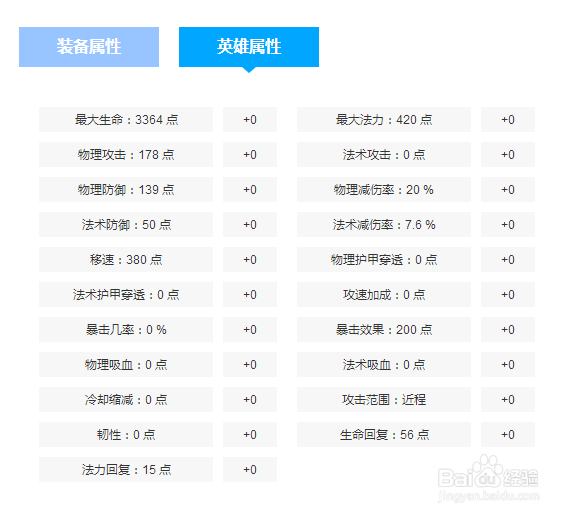Click the 最大生命：3364 点 cell
Screen dimensions: 572x516
(126, 120)
